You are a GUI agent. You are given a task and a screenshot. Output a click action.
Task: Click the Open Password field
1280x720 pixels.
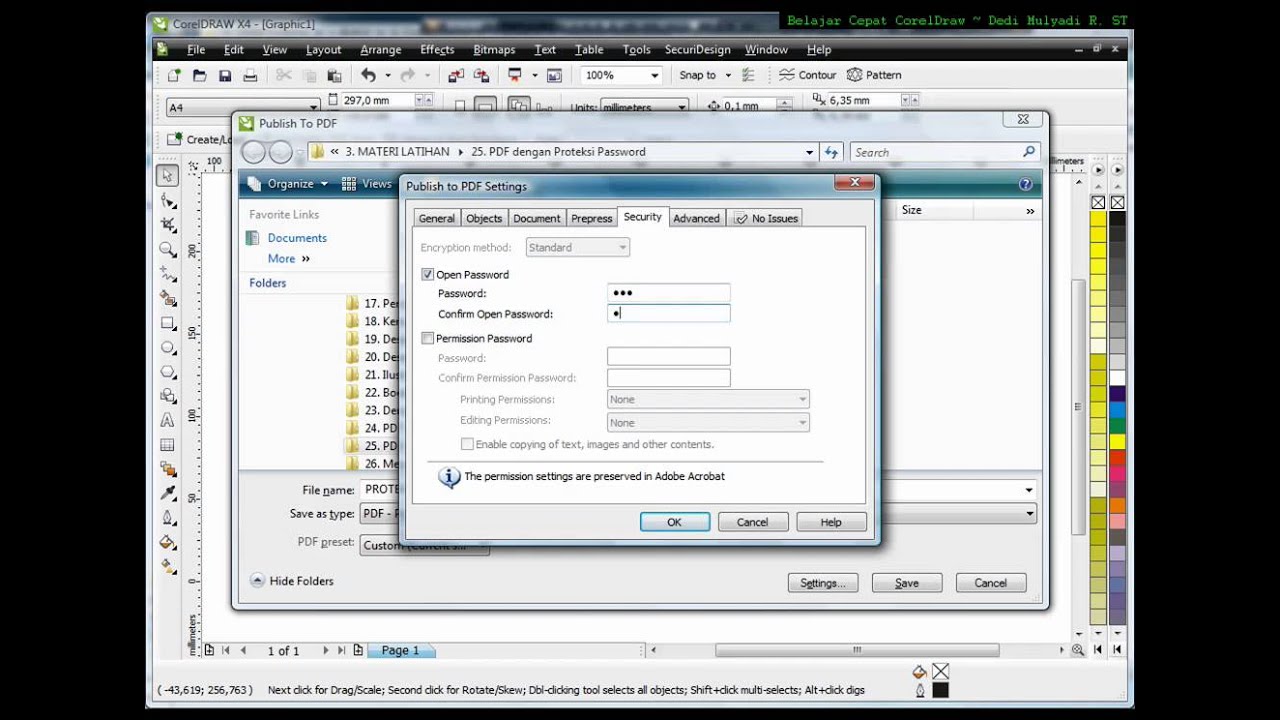(668, 293)
